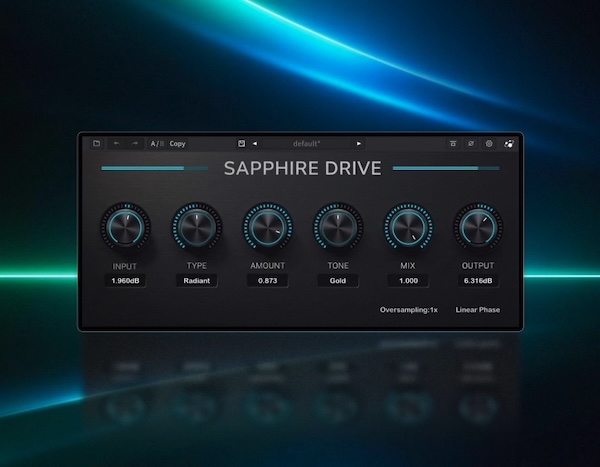Open the preset folder browser icon
The width and height of the screenshot is (600, 467).
pyautogui.click(x=96, y=144)
